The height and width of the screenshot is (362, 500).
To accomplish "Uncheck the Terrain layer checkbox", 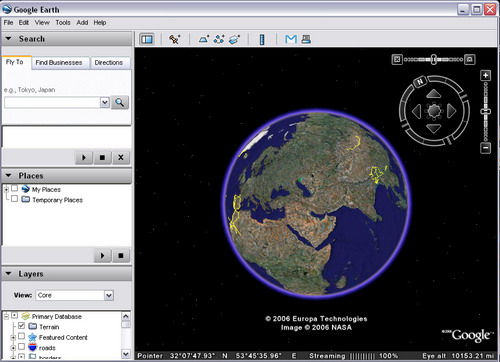I will pos(22,326).
